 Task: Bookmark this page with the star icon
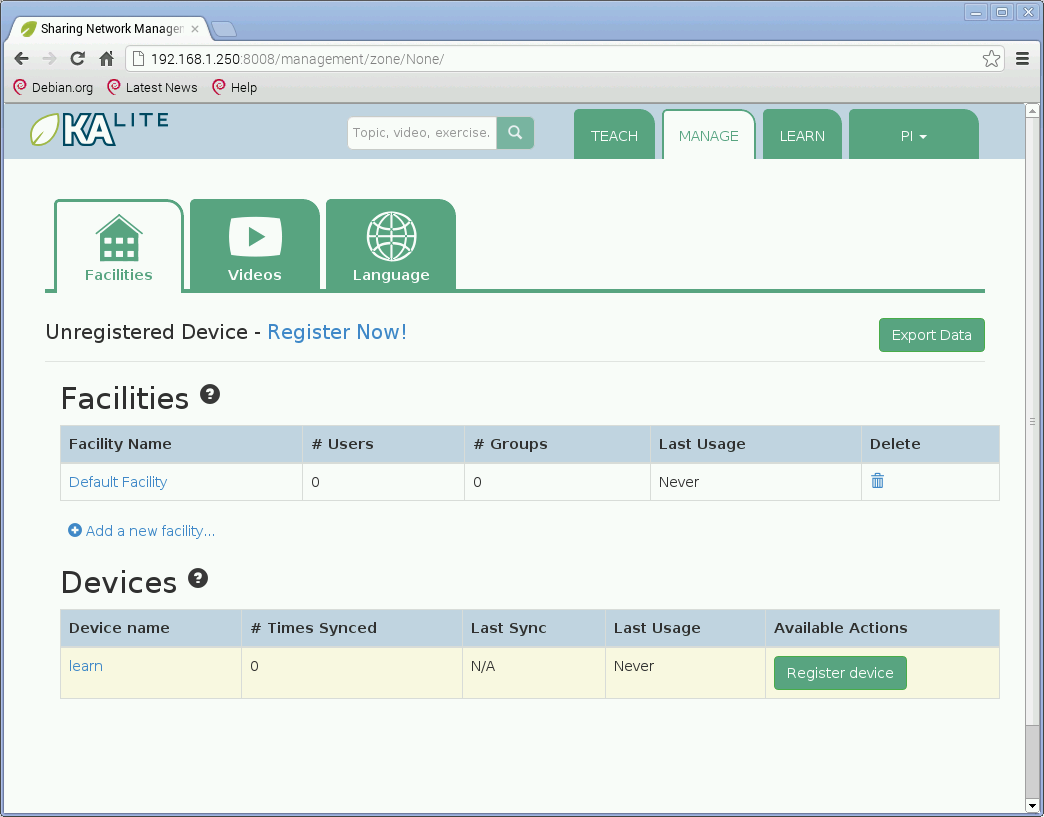point(991,59)
